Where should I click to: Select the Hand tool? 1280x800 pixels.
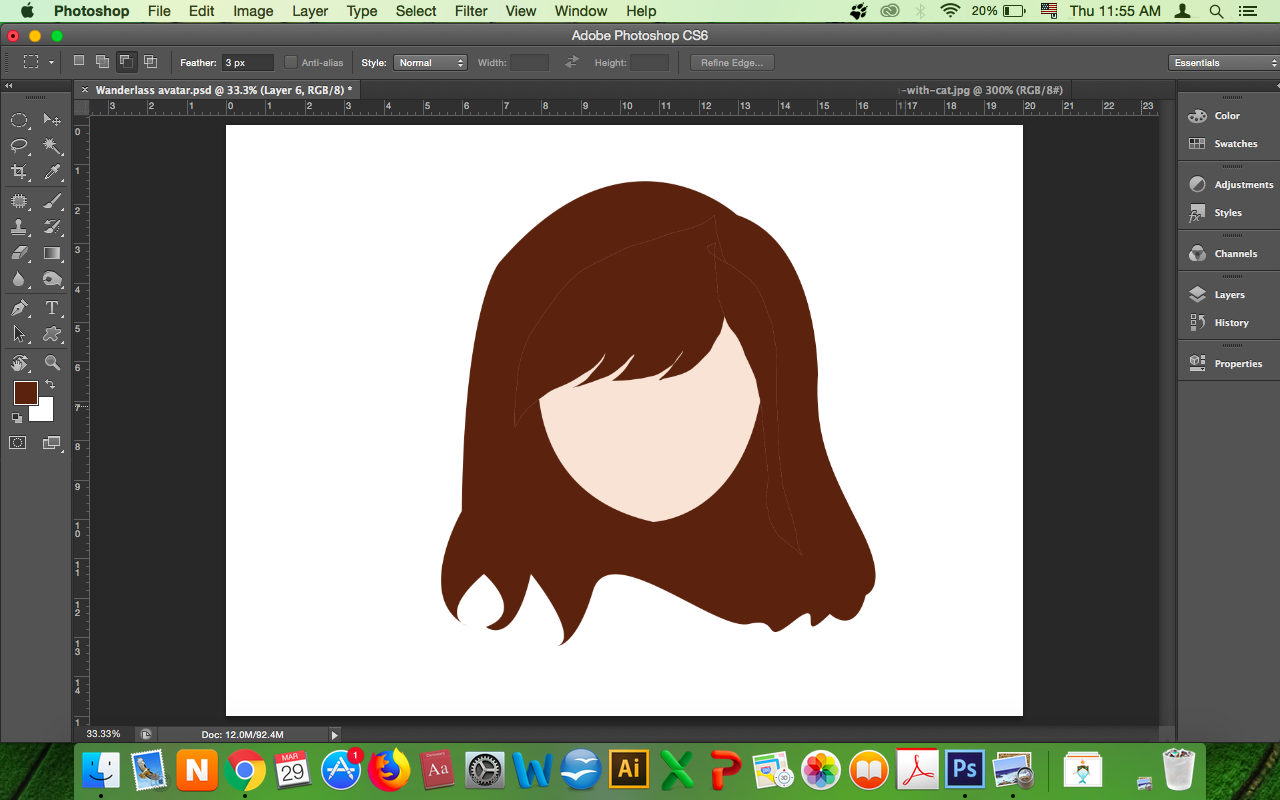19,363
